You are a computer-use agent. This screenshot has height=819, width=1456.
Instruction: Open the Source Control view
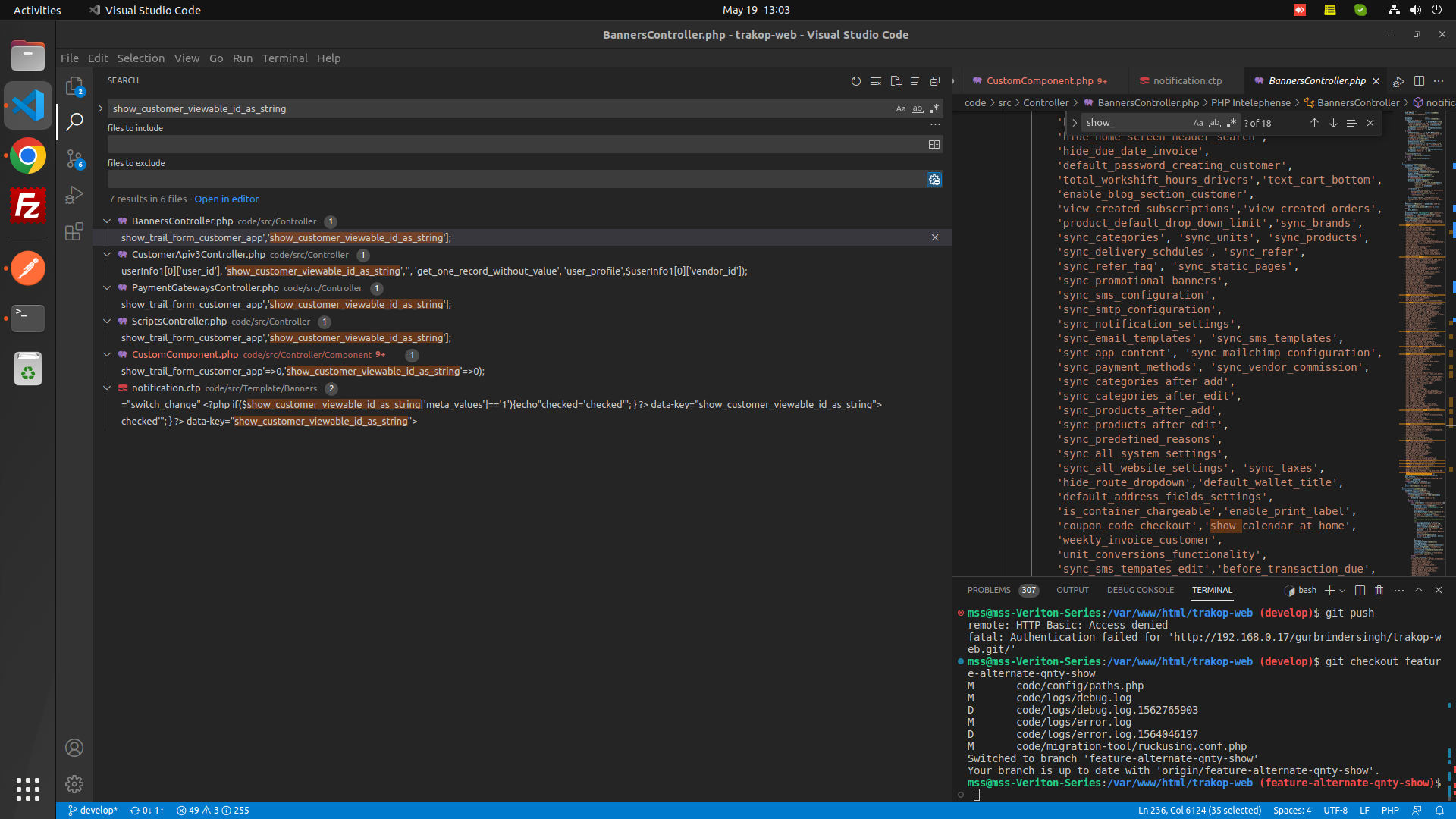74,158
